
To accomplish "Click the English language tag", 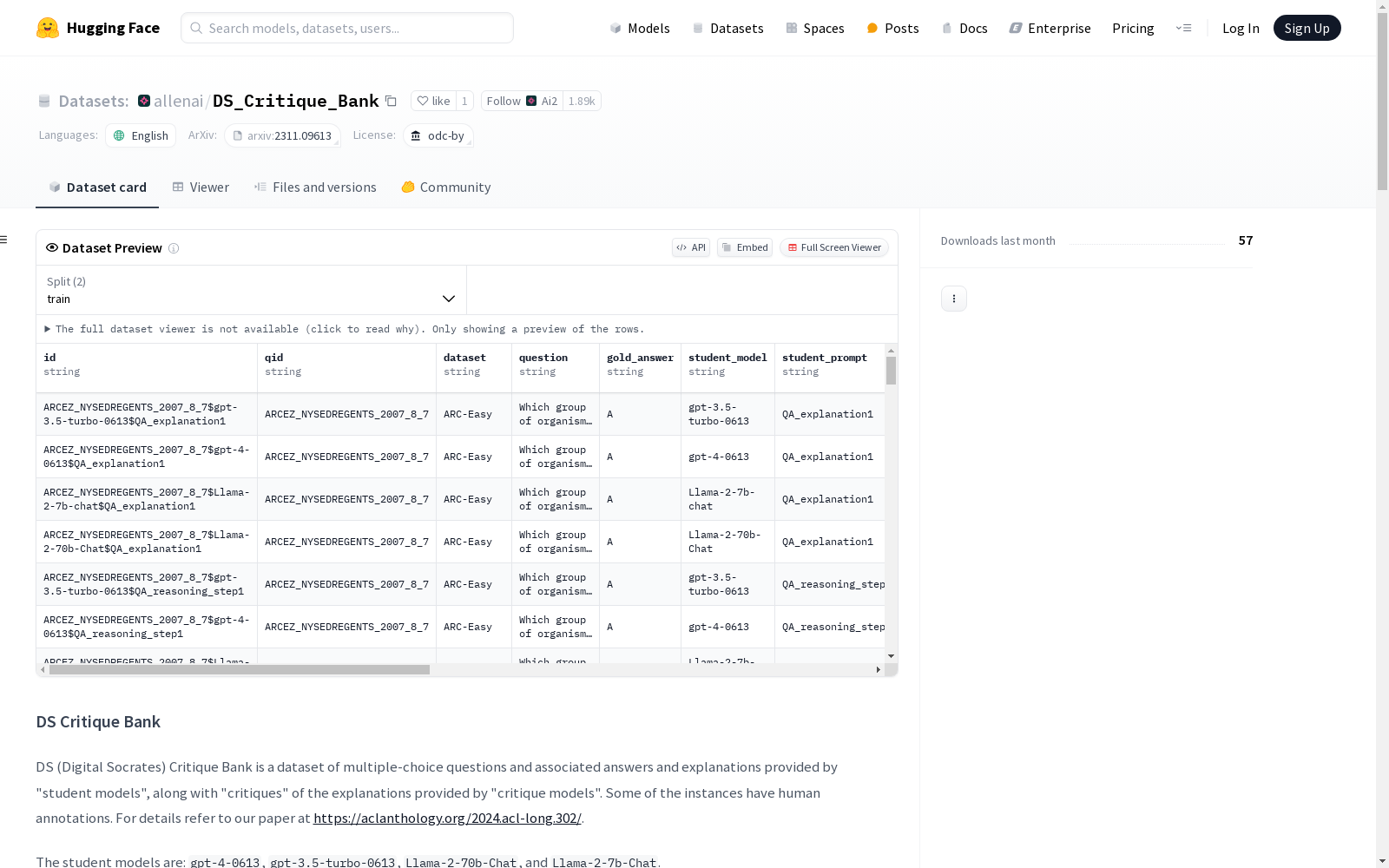I will tap(141, 135).
